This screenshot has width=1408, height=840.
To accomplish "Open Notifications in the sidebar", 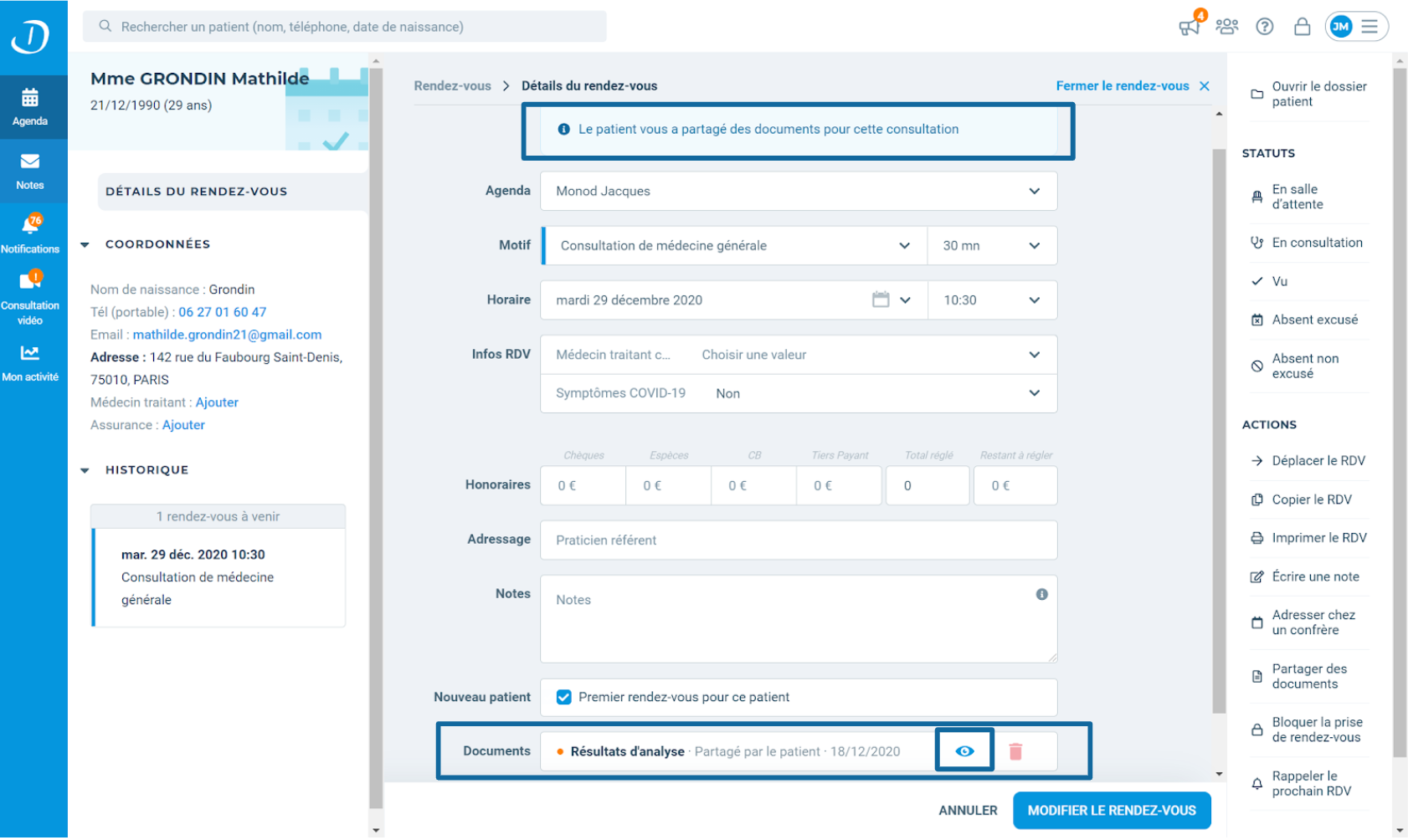I will click(30, 233).
